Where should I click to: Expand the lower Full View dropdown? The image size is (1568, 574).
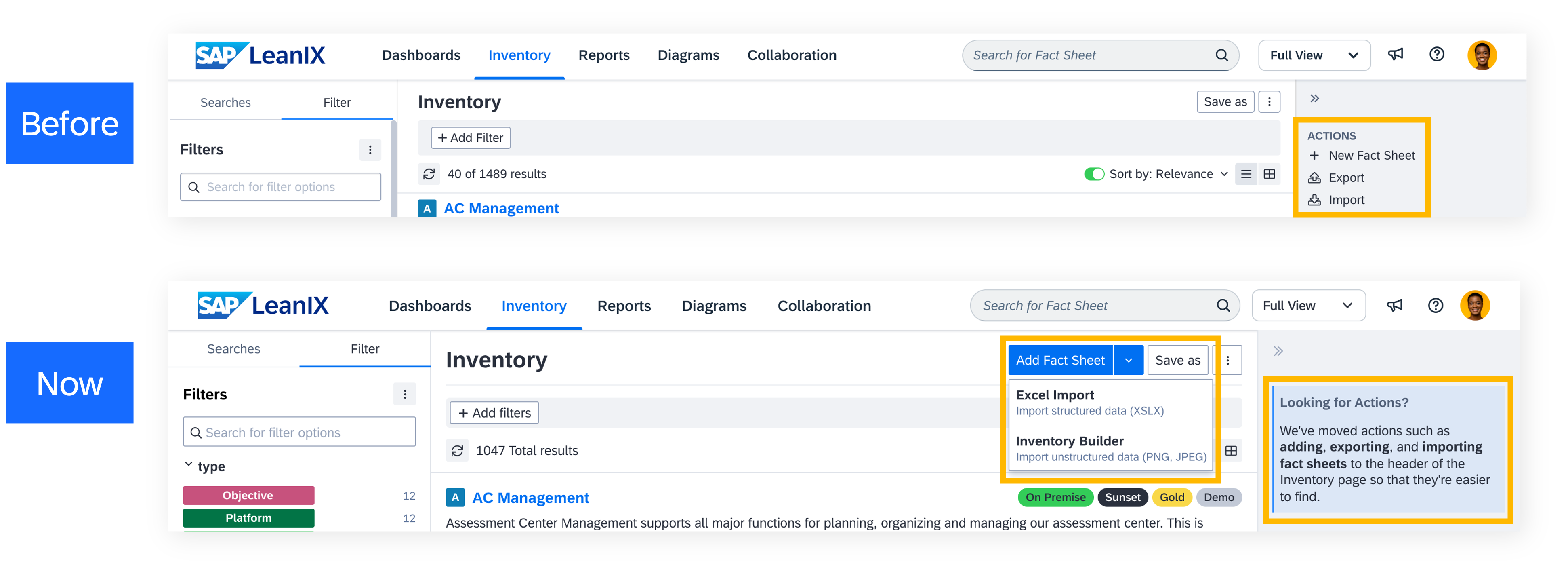1308,305
